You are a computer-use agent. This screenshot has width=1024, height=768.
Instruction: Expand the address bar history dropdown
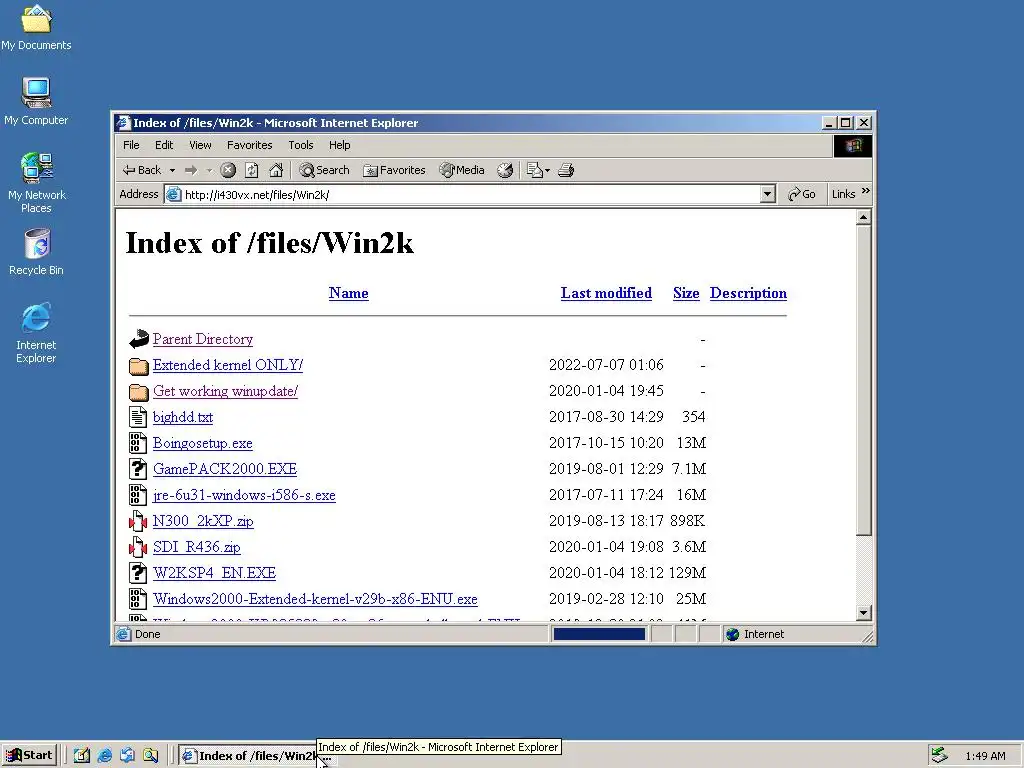coord(768,195)
